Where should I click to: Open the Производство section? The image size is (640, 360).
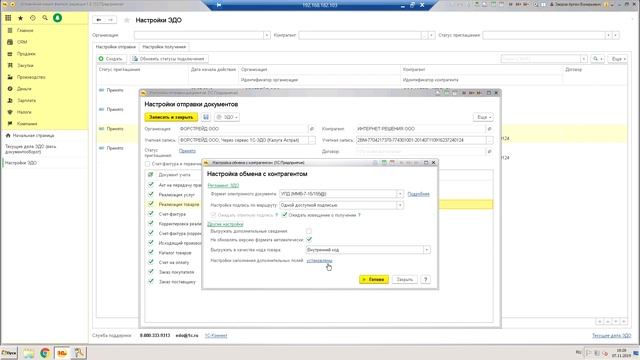31,77
